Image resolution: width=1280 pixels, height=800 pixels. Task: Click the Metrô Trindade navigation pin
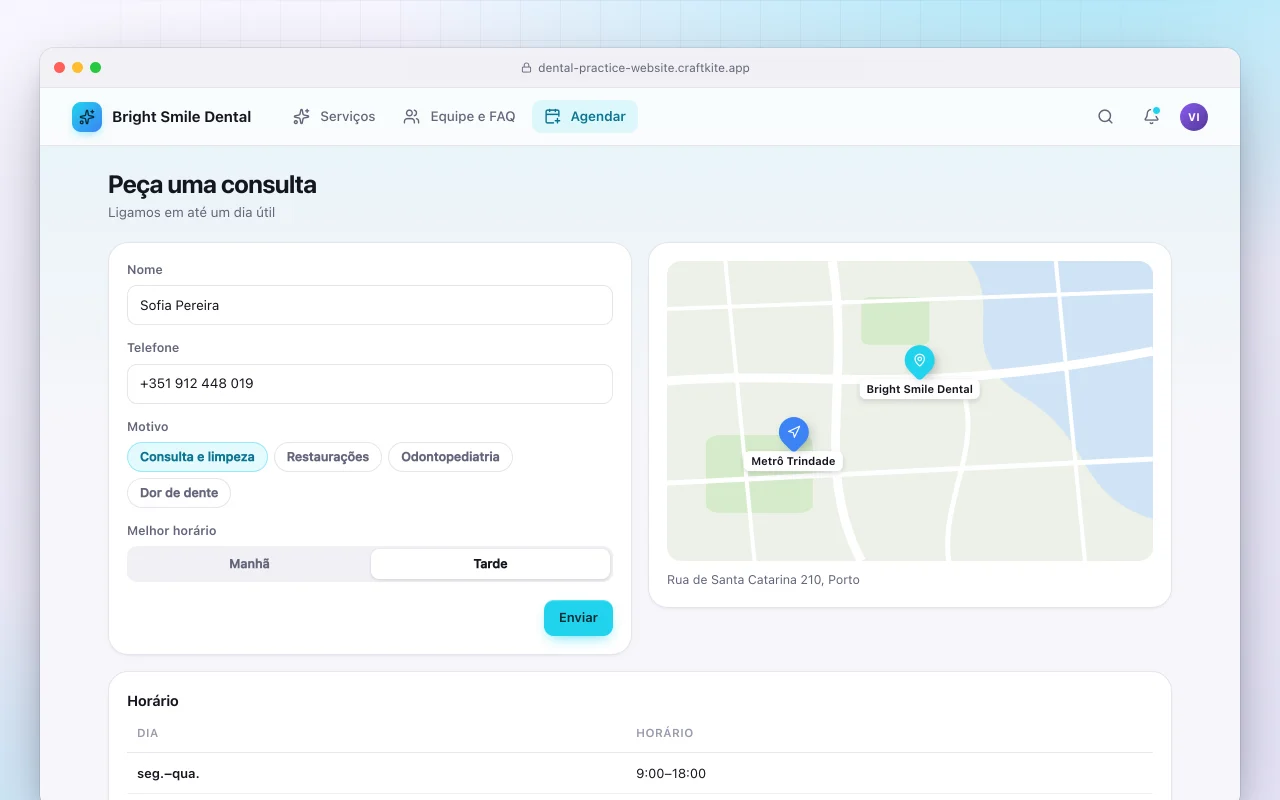click(x=793, y=434)
